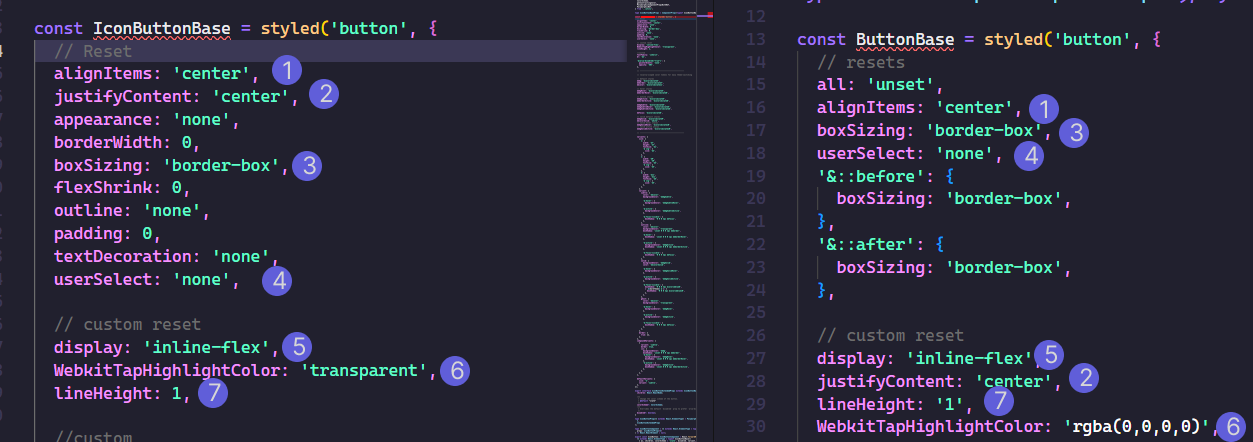
Task: Click the IconButtonBase constant name
Action: coord(162,29)
